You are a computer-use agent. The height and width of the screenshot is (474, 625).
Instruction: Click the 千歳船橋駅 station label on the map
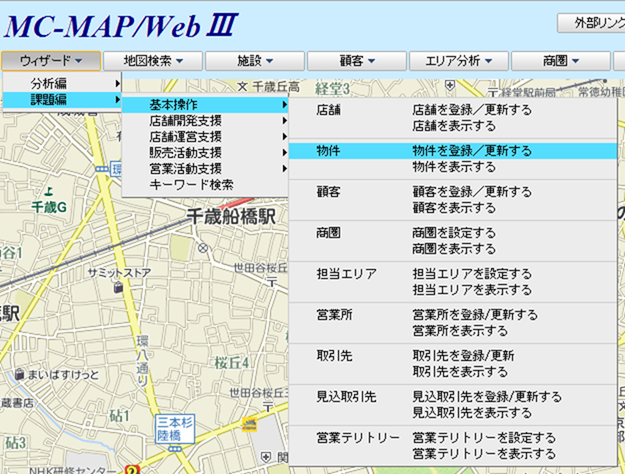point(234,217)
